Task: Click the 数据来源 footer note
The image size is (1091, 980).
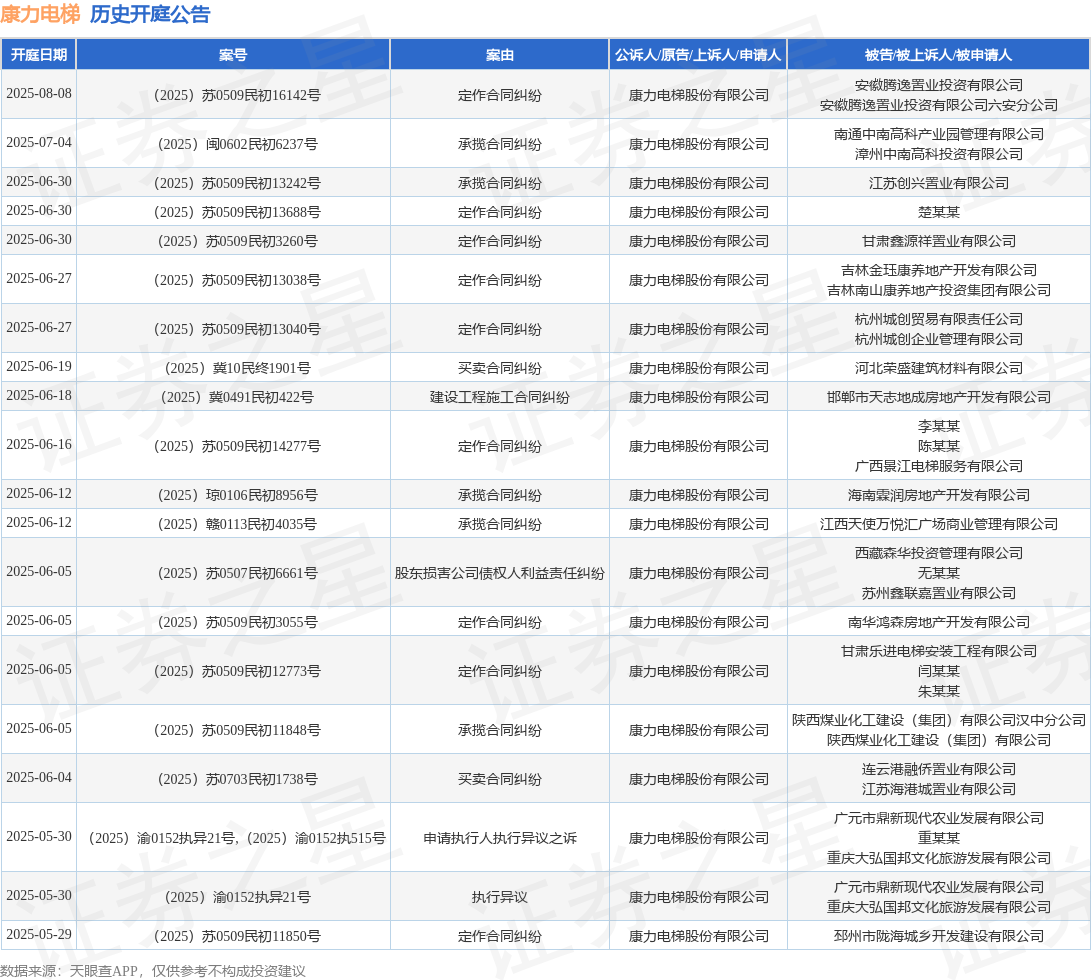Action: point(153,971)
